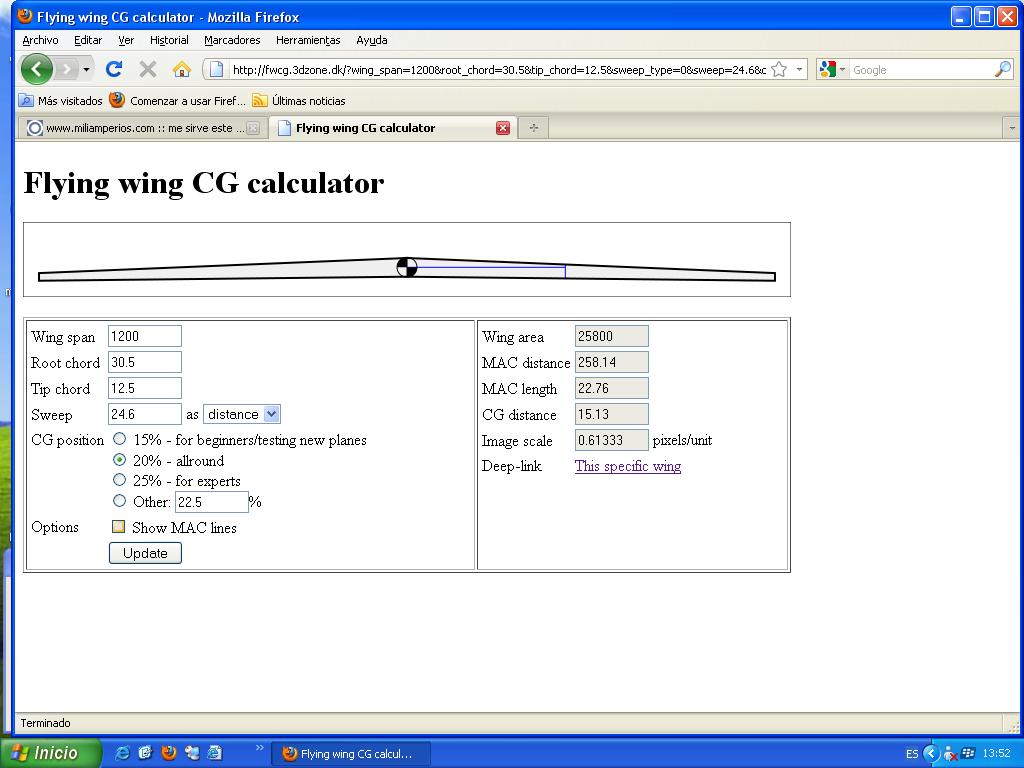Screen dimensions: 1024x768
Task: Open a new tab with the plus button
Action: [534, 128]
